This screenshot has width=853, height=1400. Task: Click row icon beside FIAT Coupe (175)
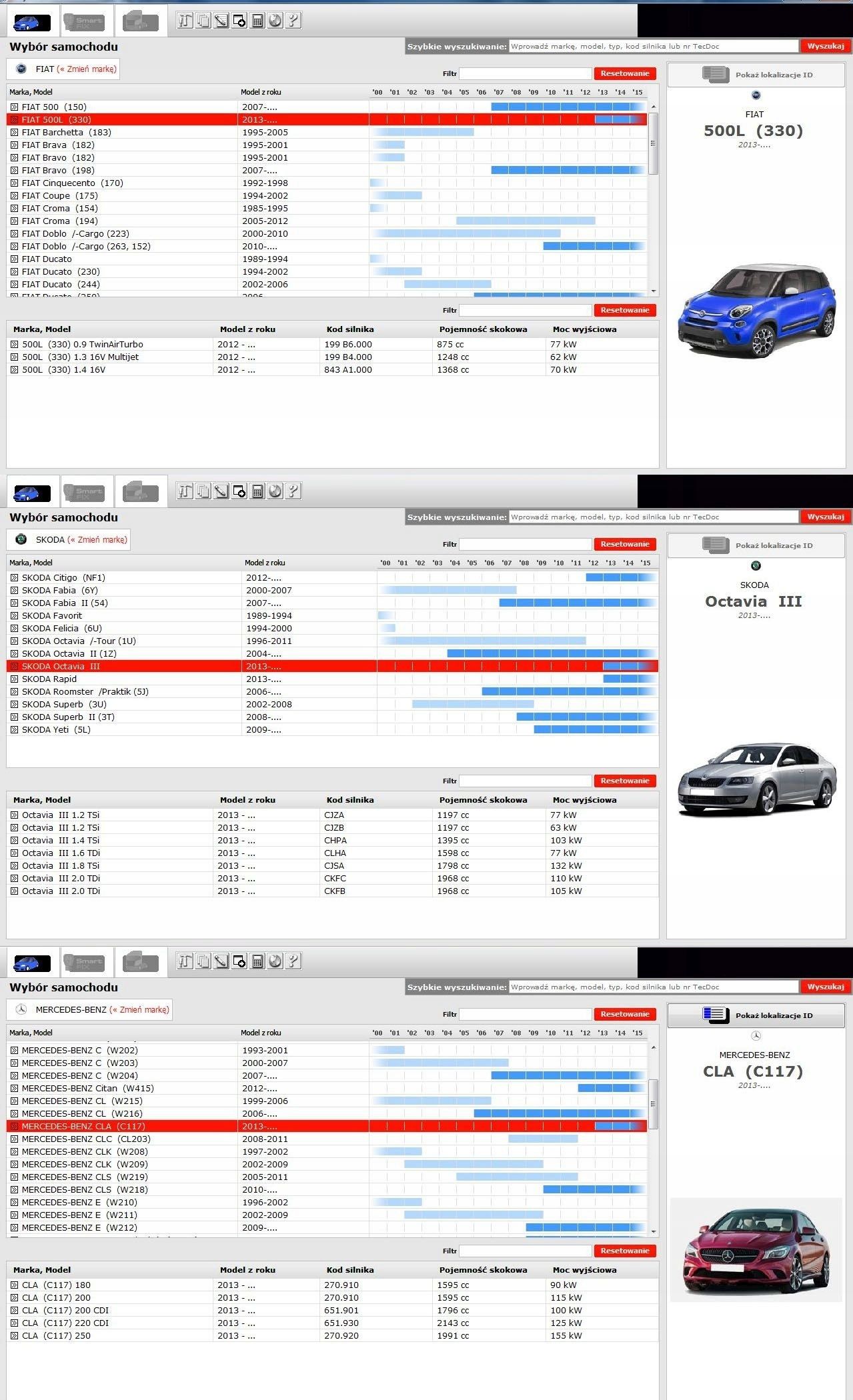pos(14,195)
